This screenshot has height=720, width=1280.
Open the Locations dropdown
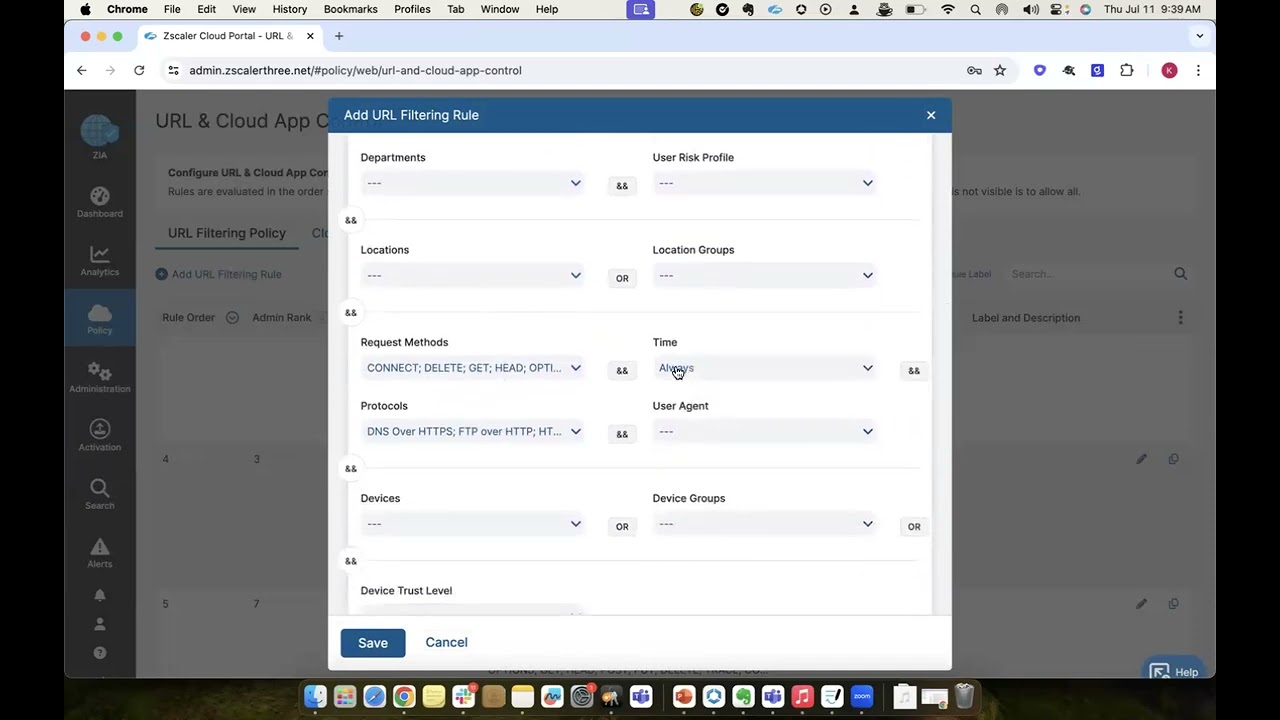pos(473,275)
